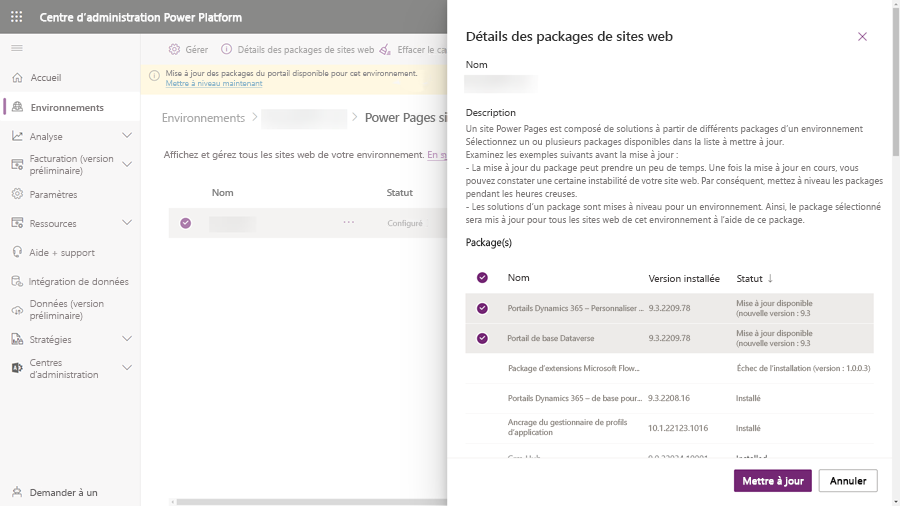The height and width of the screenshot is (506, 900).
Task: Expand the Facturation menu chevron
Action: tap(127, 164)
